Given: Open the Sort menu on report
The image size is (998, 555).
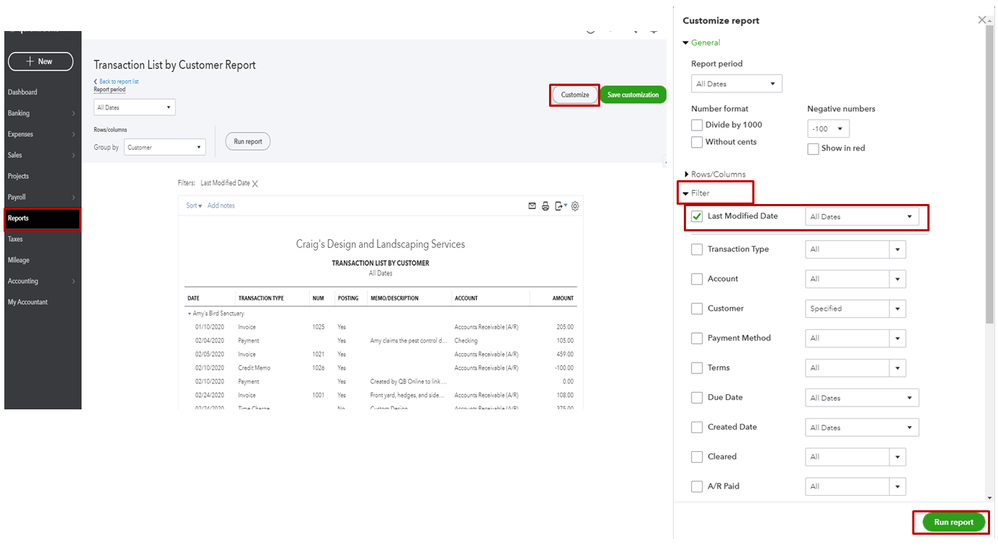Looking at the screenshot, I should pyautogui.click(x=193, y=206).
